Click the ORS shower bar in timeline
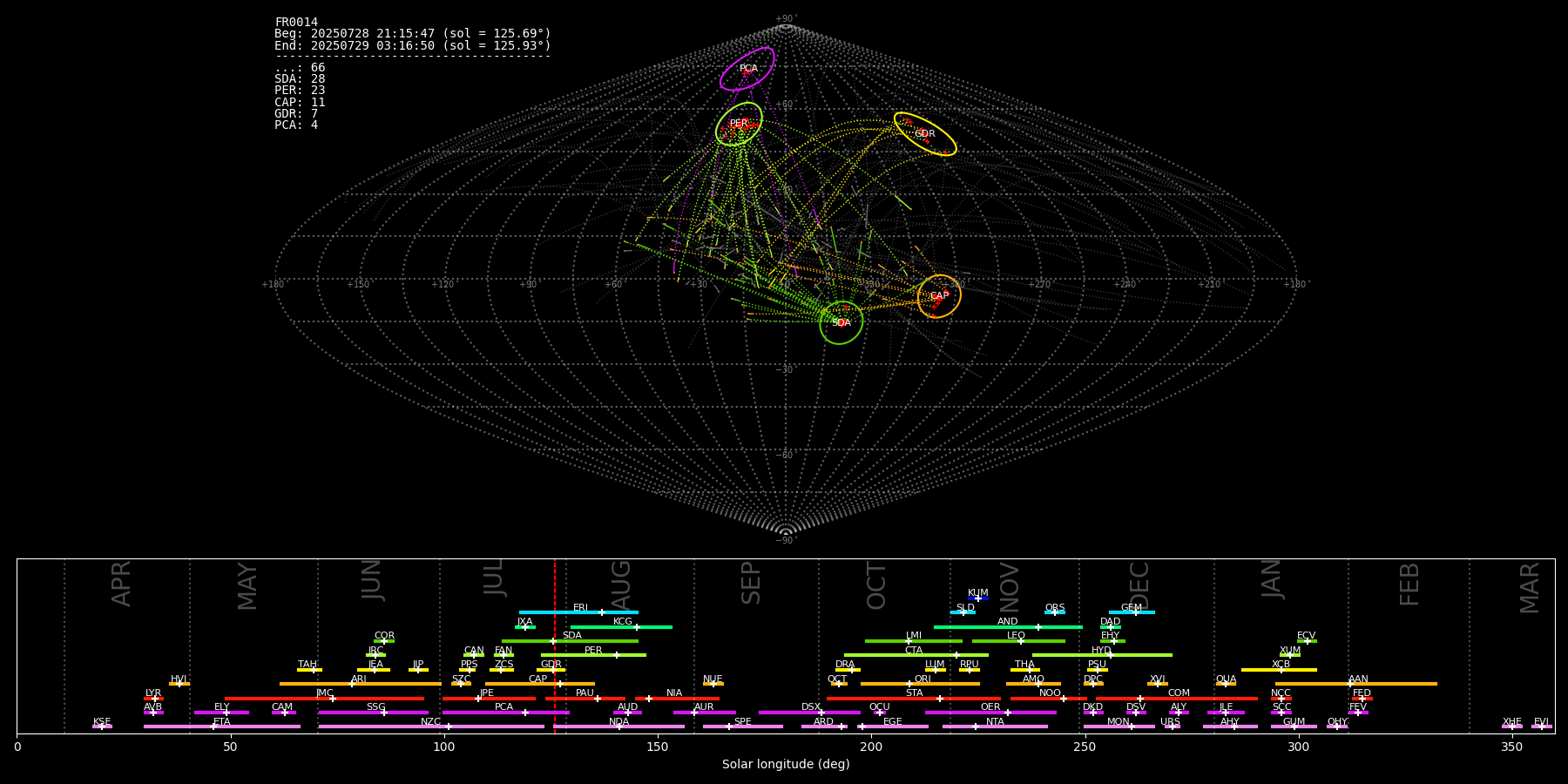The image size is (1568, 784). [1055, 612]
